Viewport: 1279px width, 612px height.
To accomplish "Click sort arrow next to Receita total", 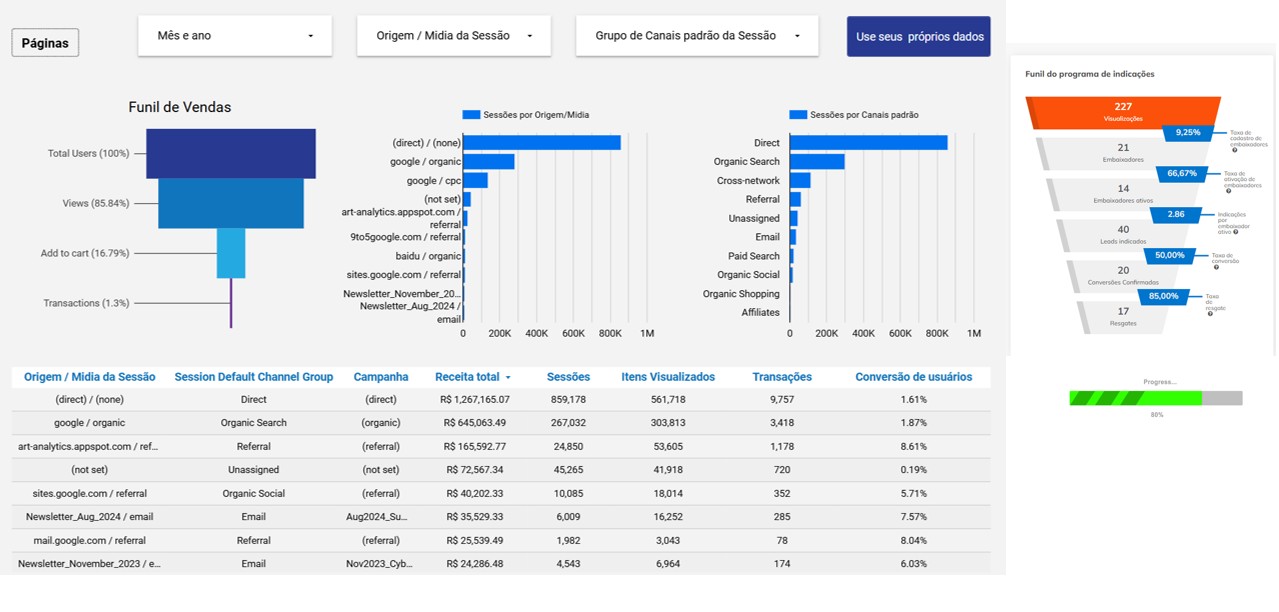I will pyautogui.click(x=507, y=378).
